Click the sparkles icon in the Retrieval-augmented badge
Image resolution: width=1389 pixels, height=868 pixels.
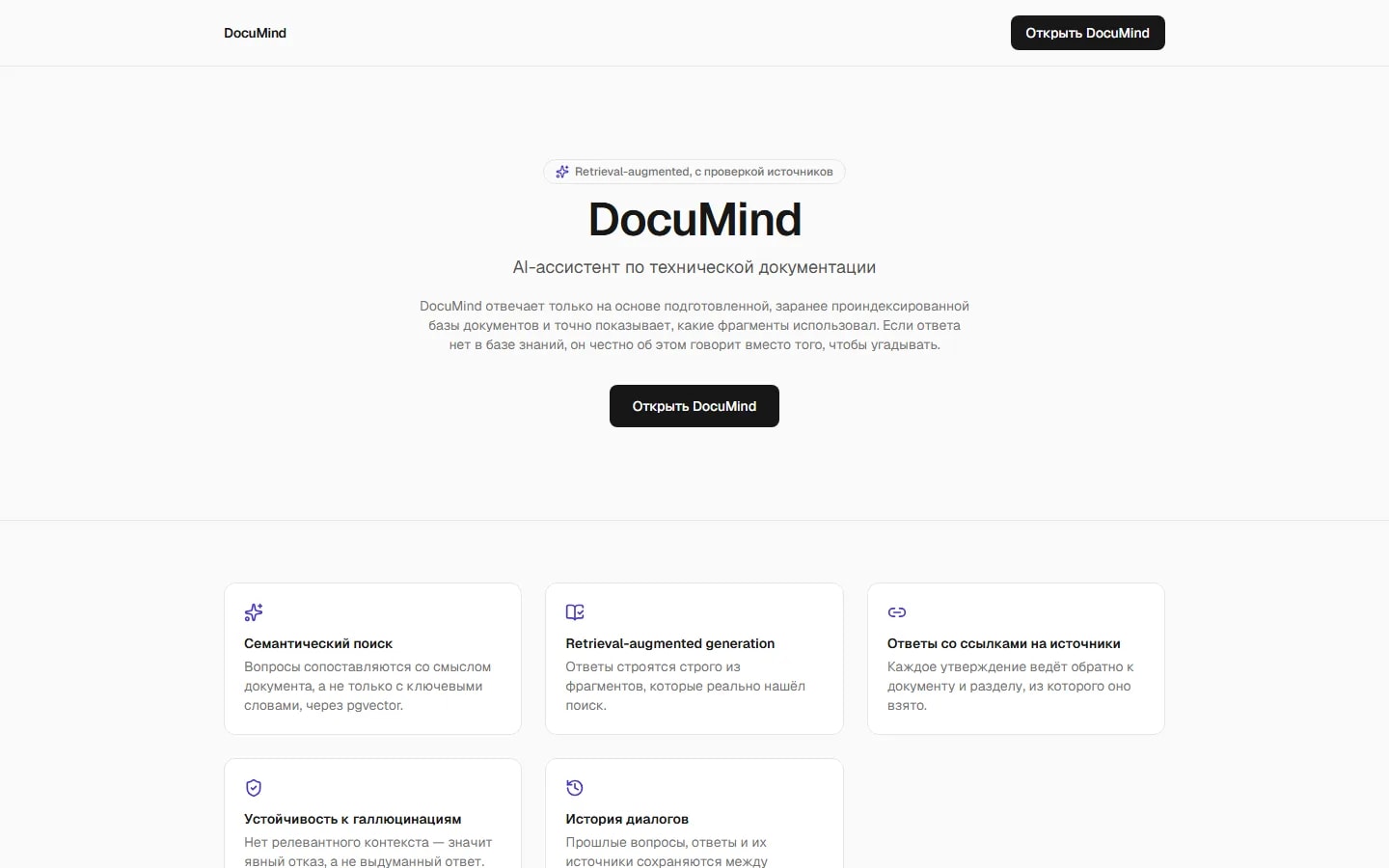point(562,172)
